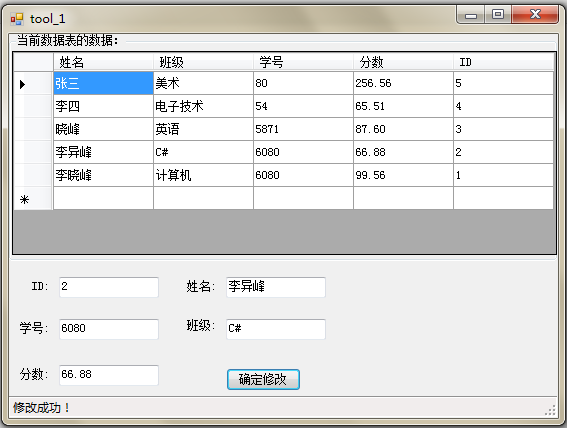567x428 pixels.
Task: Click the new row asterisk header
Action: tap(33, 198)
